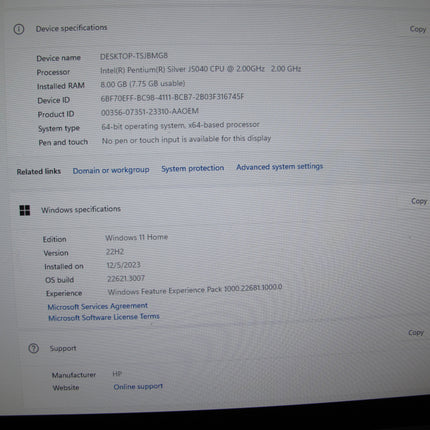
Task: Open Microsoft Services Agreement link
Action: pyautogui.click(x=98, y=306)
